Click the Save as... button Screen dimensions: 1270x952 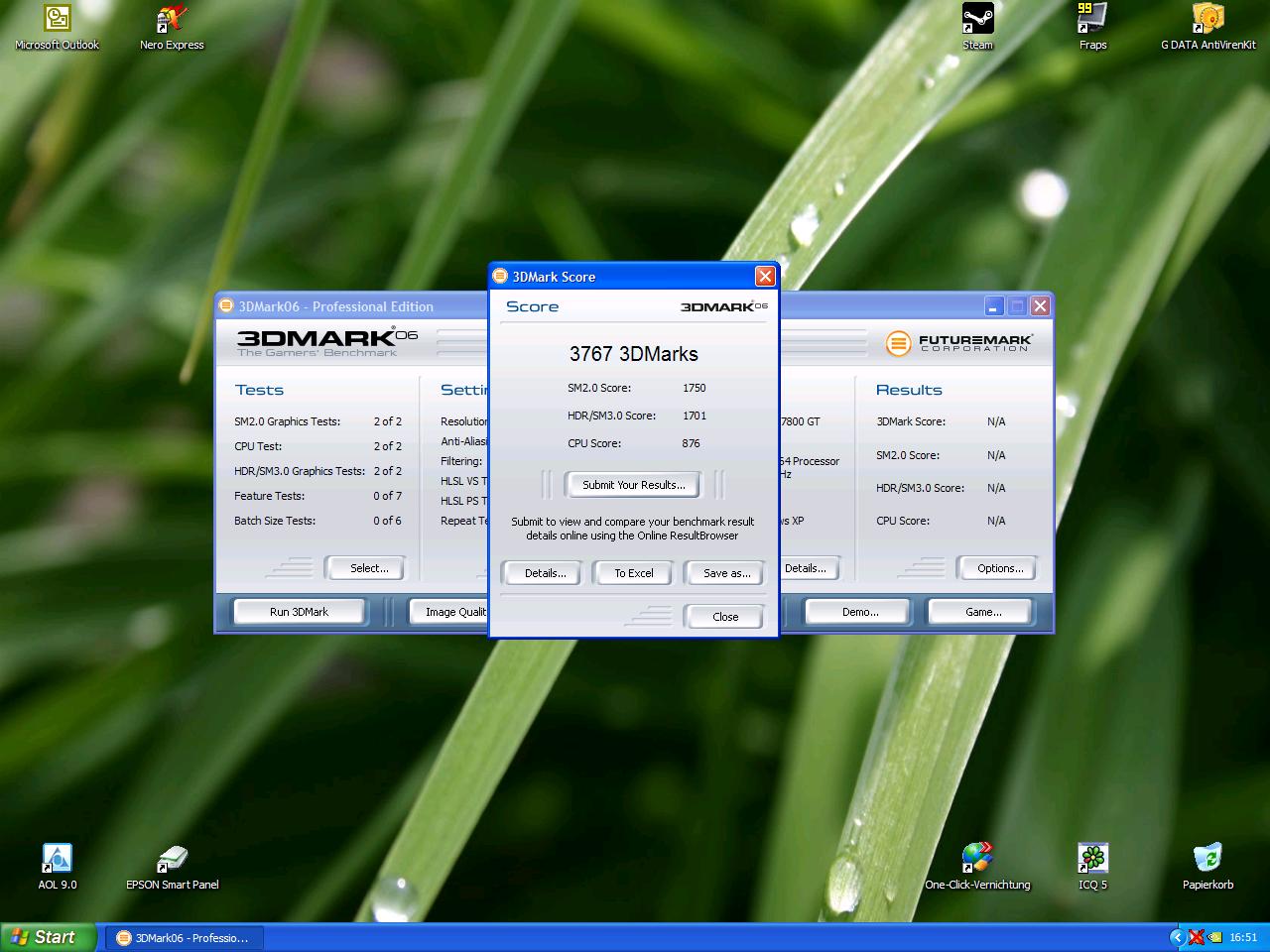[x=726, y=573]
